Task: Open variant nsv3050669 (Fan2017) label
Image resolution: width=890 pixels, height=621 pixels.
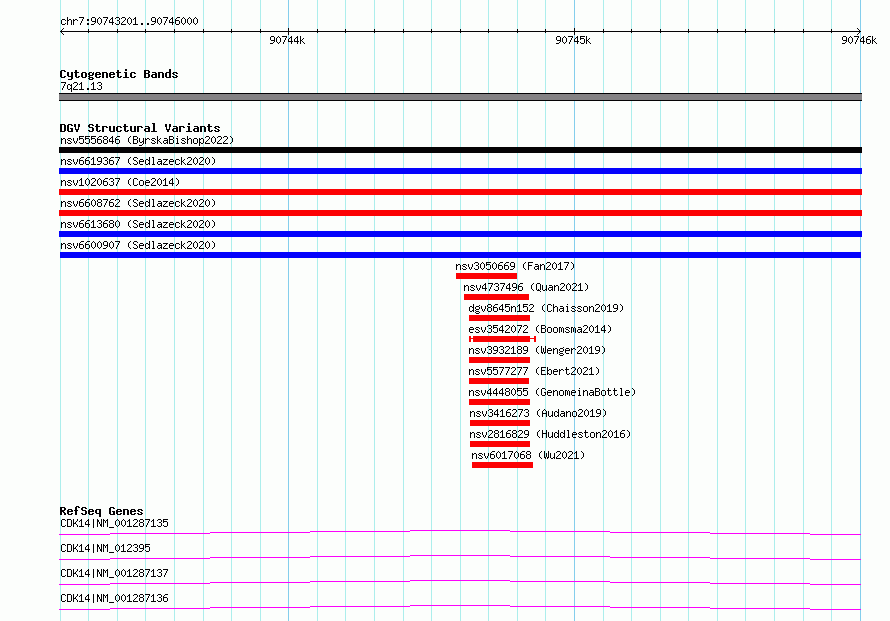Action: coord(515,266)
